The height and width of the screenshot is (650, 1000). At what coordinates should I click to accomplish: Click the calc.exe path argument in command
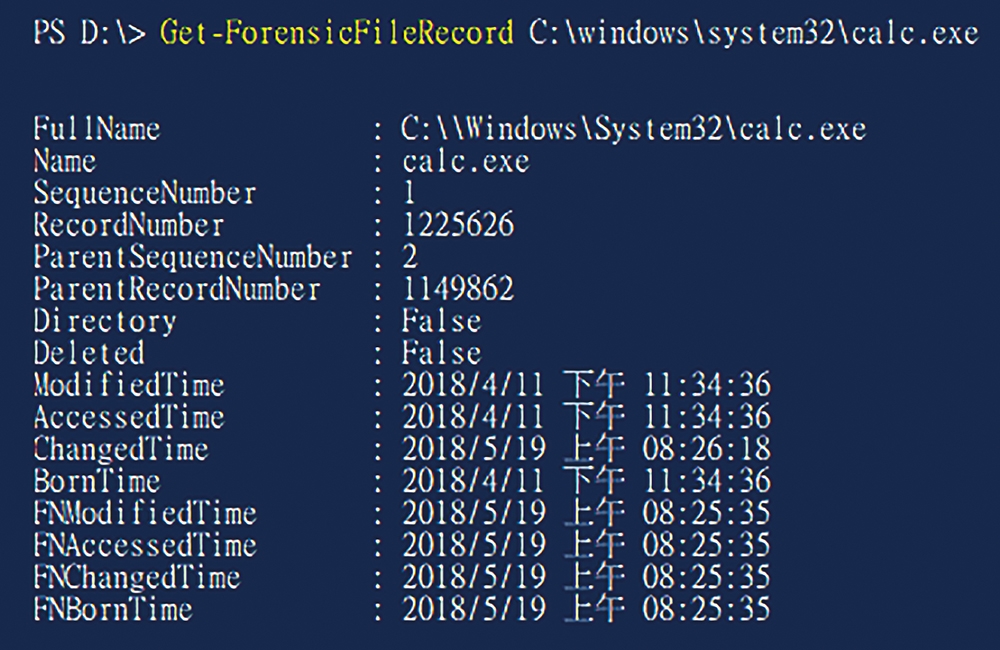point(754,33)
